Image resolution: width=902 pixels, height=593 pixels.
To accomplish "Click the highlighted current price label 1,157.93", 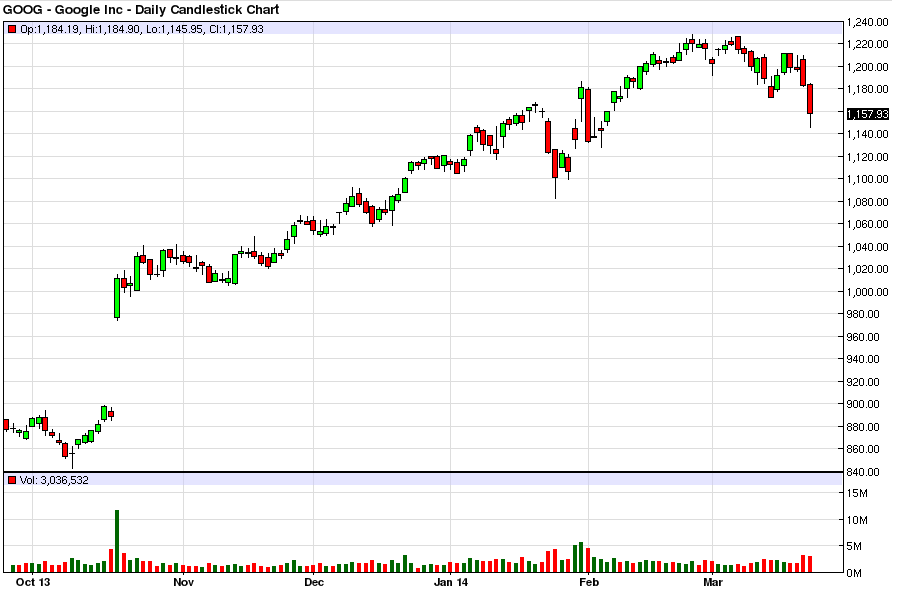I will tap(868, 114).
